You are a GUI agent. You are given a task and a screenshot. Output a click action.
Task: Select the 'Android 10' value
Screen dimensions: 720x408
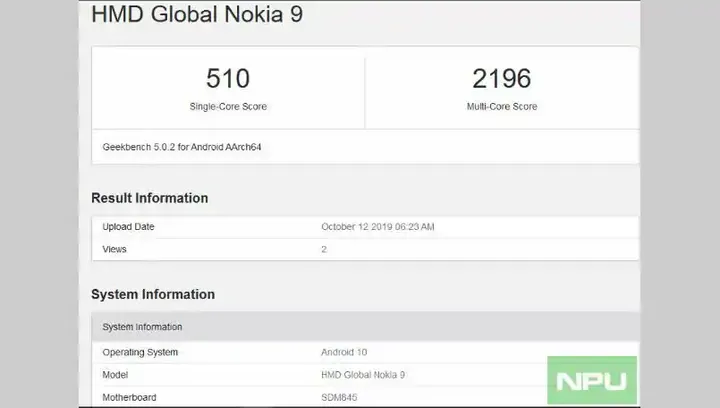344,352
